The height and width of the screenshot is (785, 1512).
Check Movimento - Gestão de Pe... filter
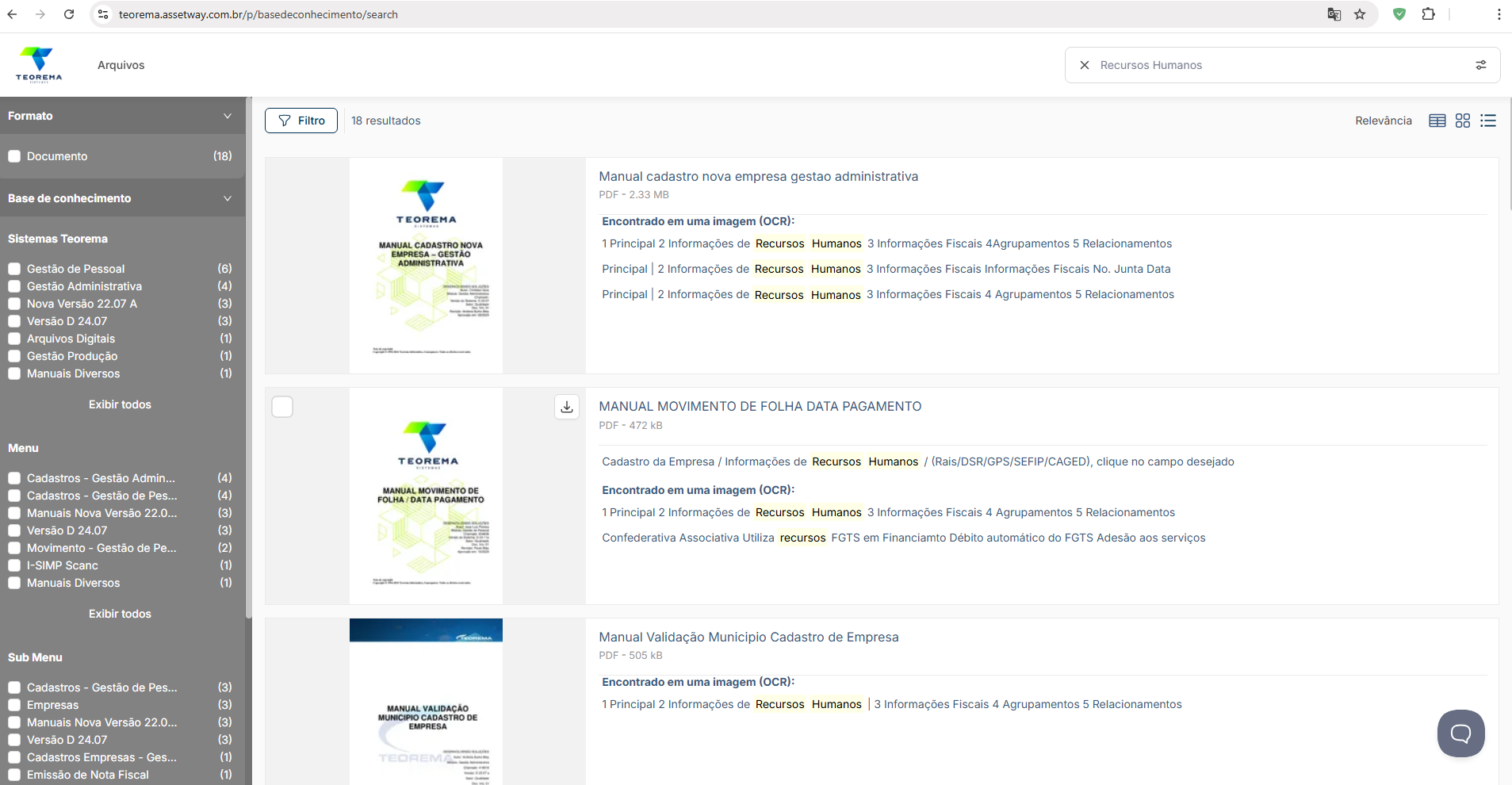tap(14, 548)
